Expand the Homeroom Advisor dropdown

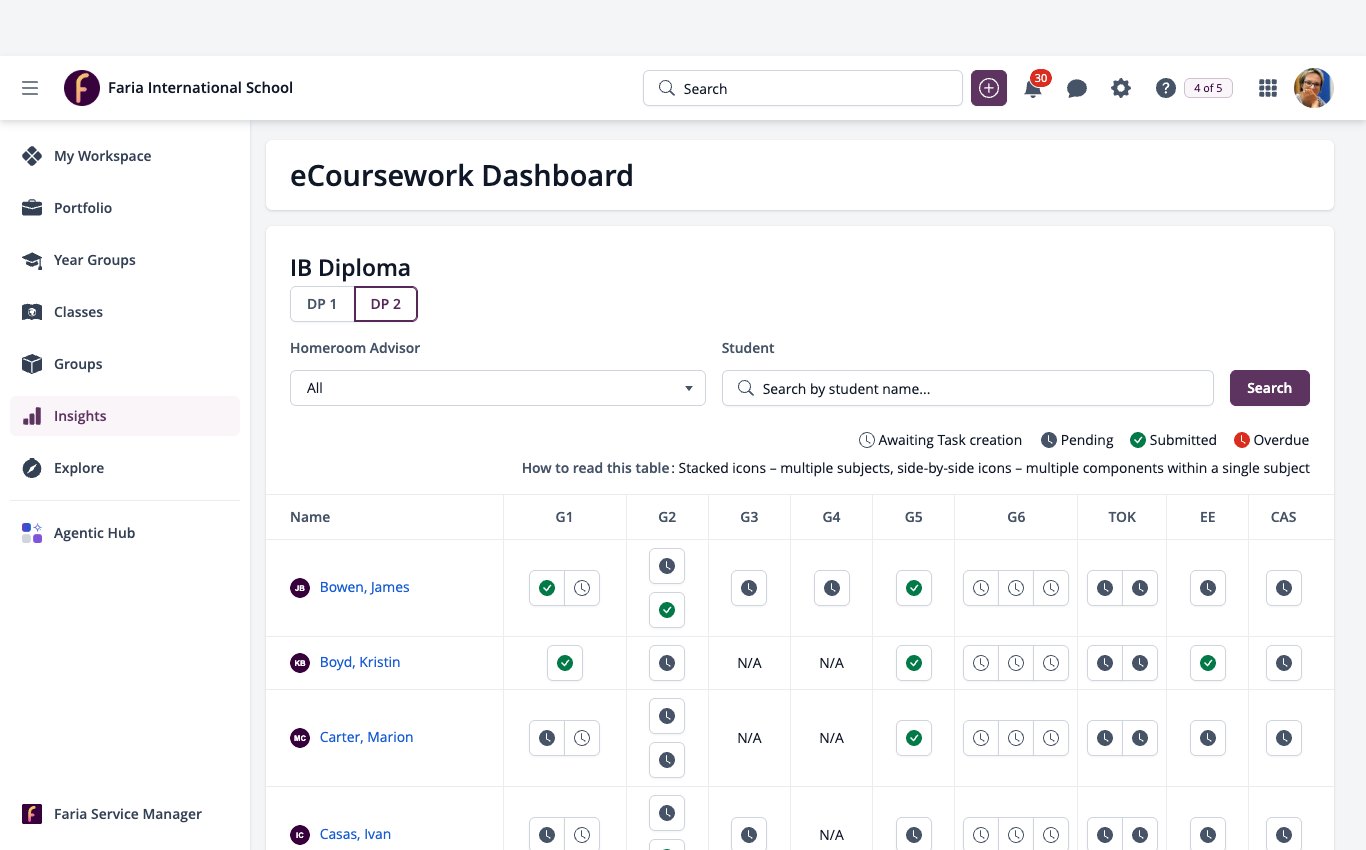498,388
